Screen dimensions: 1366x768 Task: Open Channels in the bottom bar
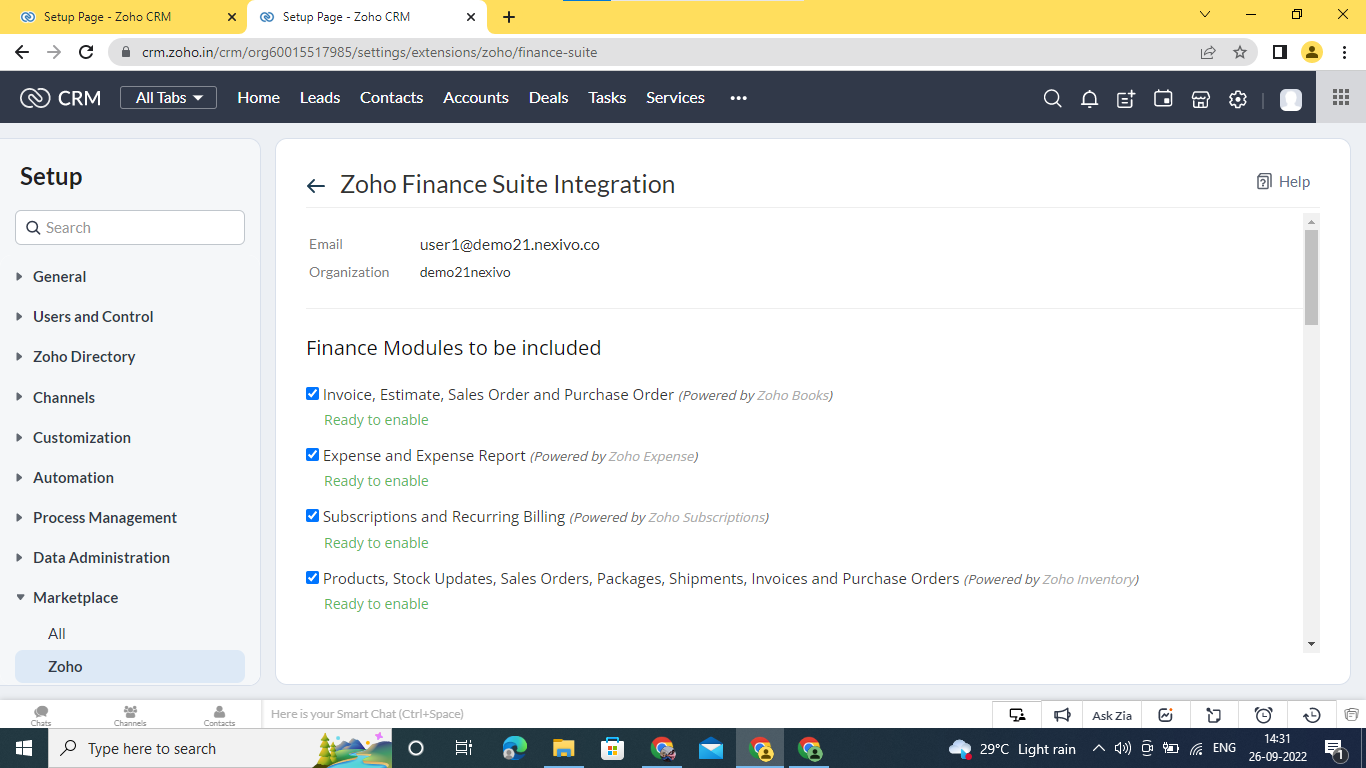tap(130, 715)
